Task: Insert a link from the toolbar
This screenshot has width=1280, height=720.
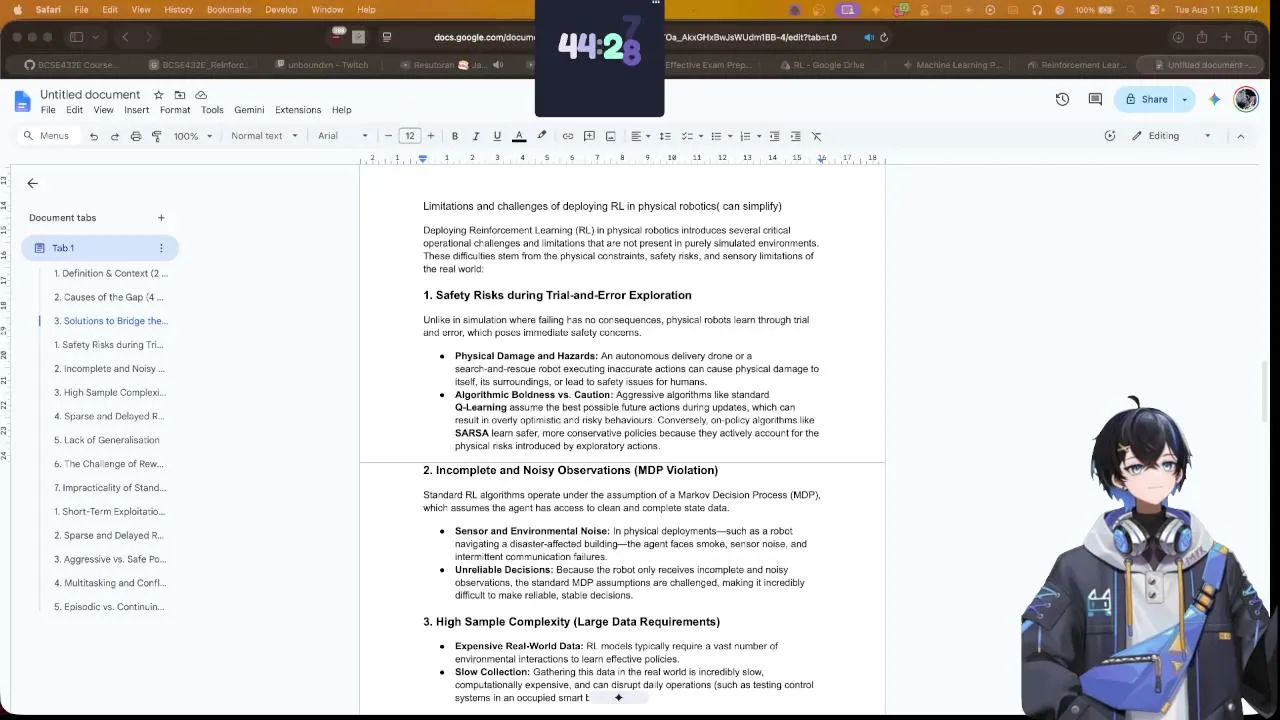Action: pos(568,136)
